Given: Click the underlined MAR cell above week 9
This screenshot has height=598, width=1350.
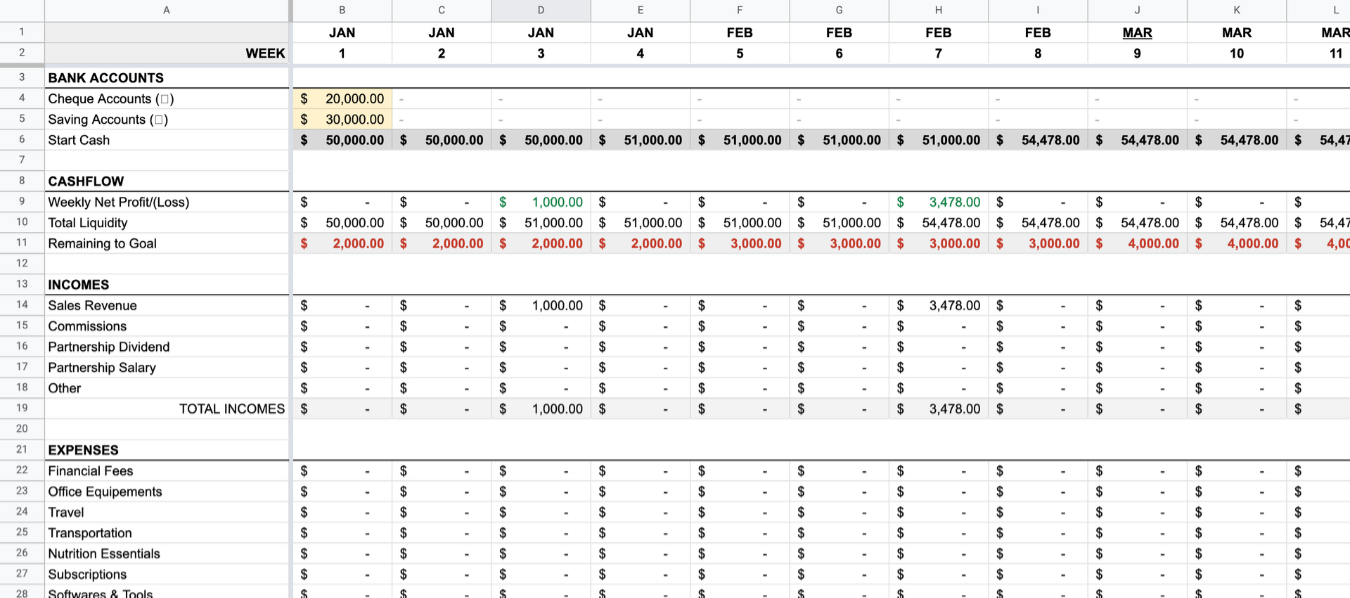Looking at the screenshot, I should pyautogui.click(x=1137, y=32).
